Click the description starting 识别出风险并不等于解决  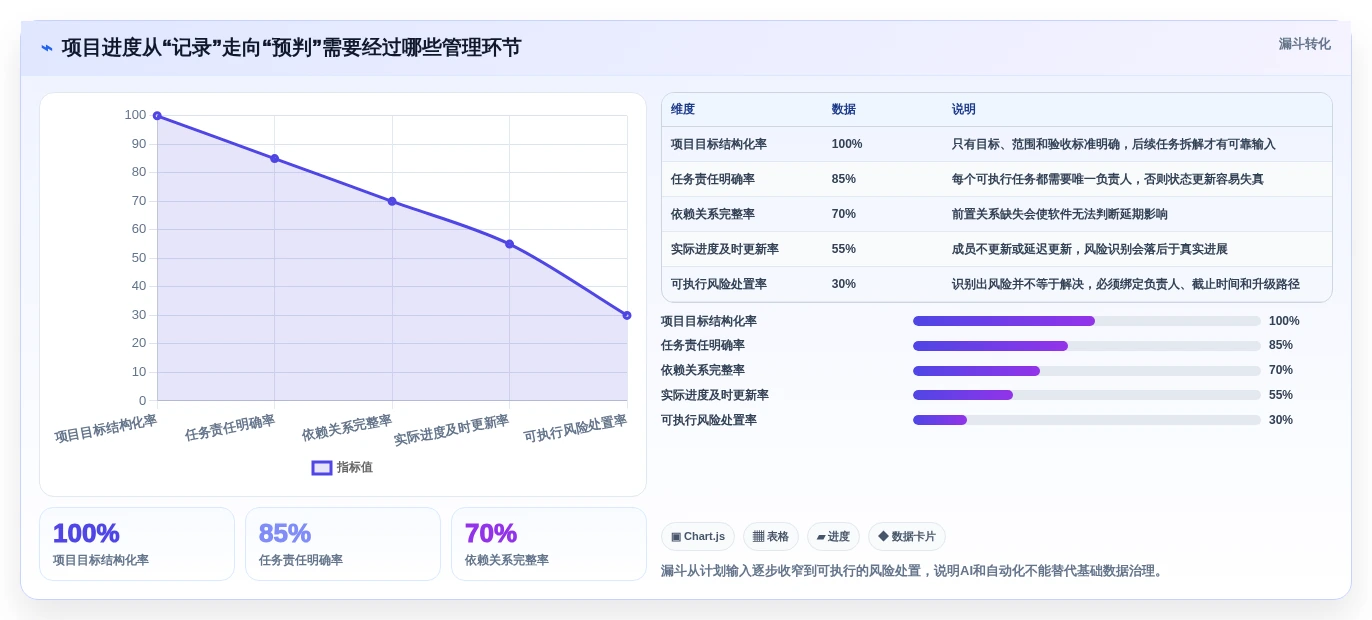pos(1126,284)
